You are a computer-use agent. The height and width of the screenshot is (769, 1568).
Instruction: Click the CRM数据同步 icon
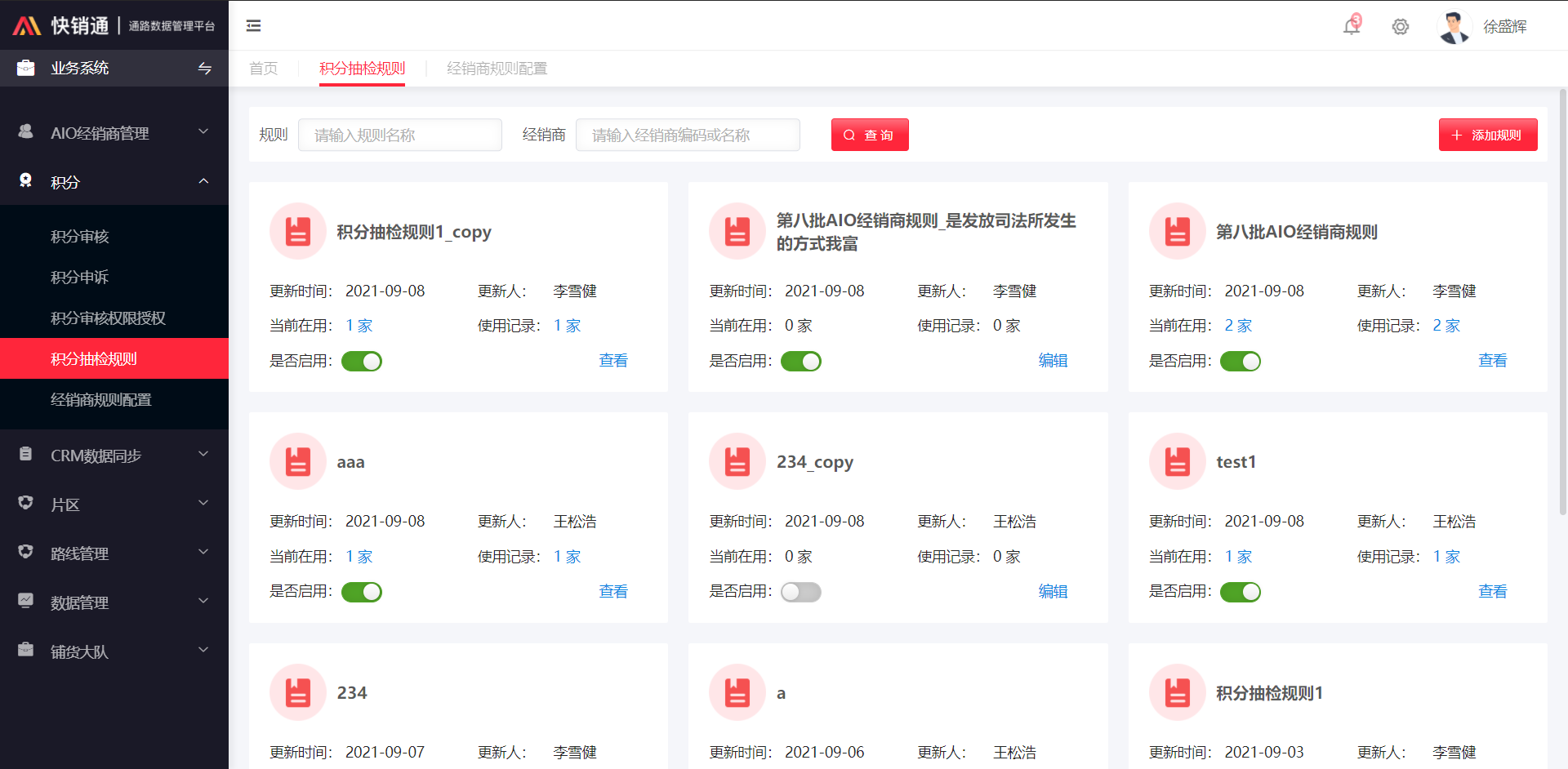click(26, 454)
